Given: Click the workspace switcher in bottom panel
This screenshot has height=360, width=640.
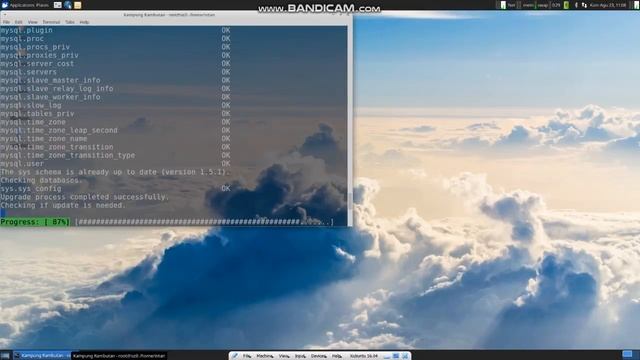Looking at the screenshot, I should [x=627, y=354].
